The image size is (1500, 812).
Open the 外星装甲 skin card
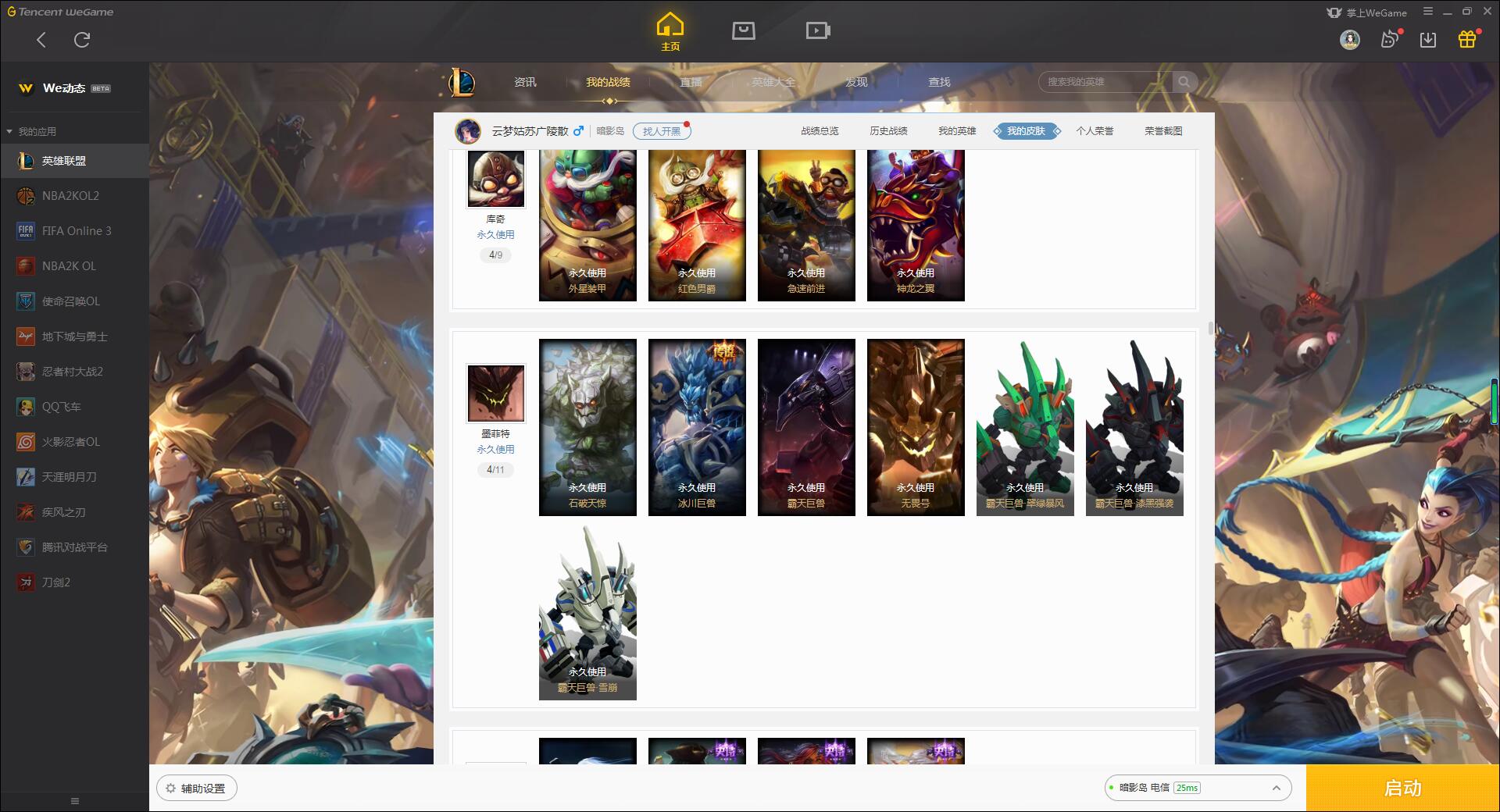click(x=587, y=226)
